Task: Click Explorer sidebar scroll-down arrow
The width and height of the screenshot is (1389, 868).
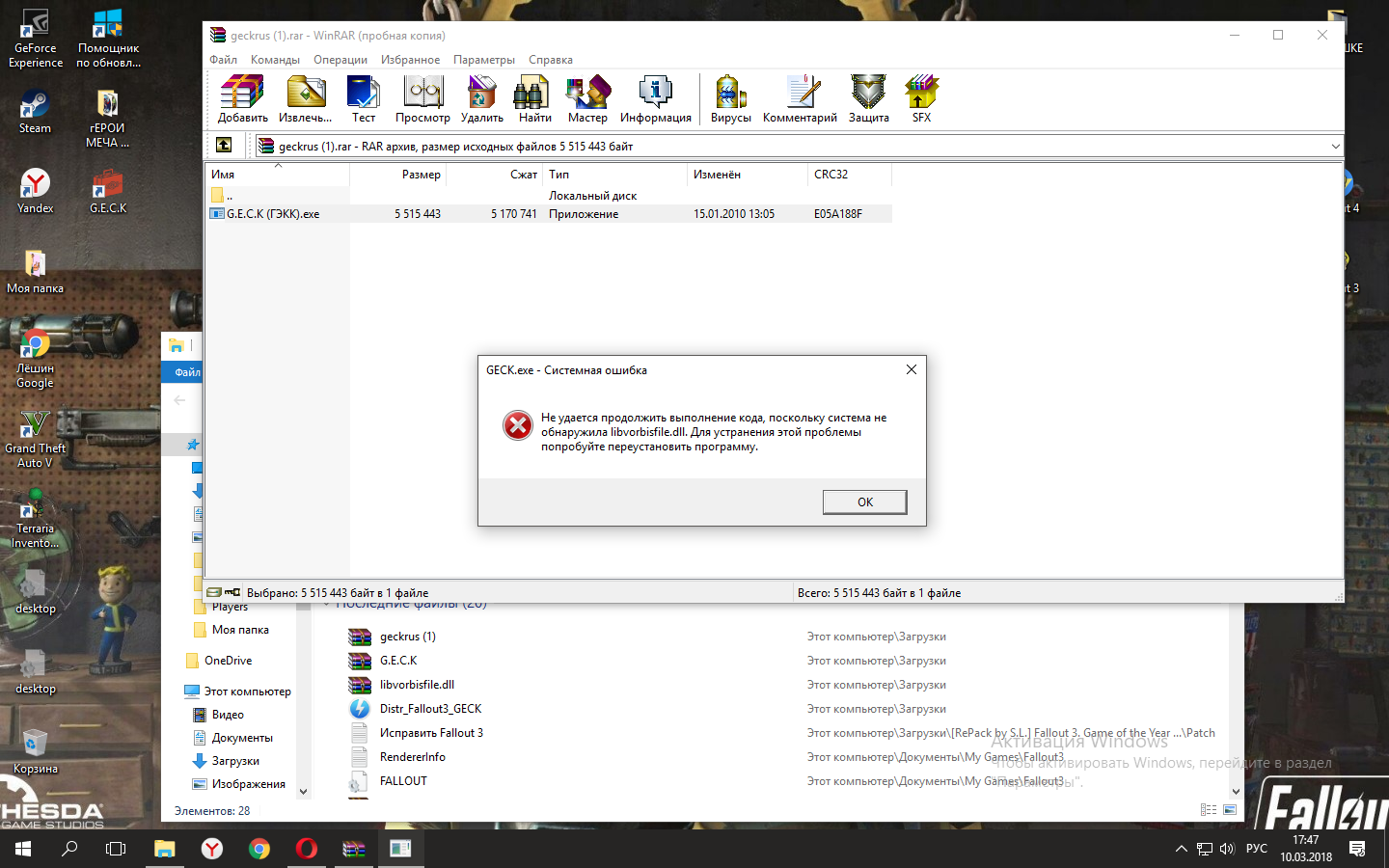Action: tap(303, 792)
